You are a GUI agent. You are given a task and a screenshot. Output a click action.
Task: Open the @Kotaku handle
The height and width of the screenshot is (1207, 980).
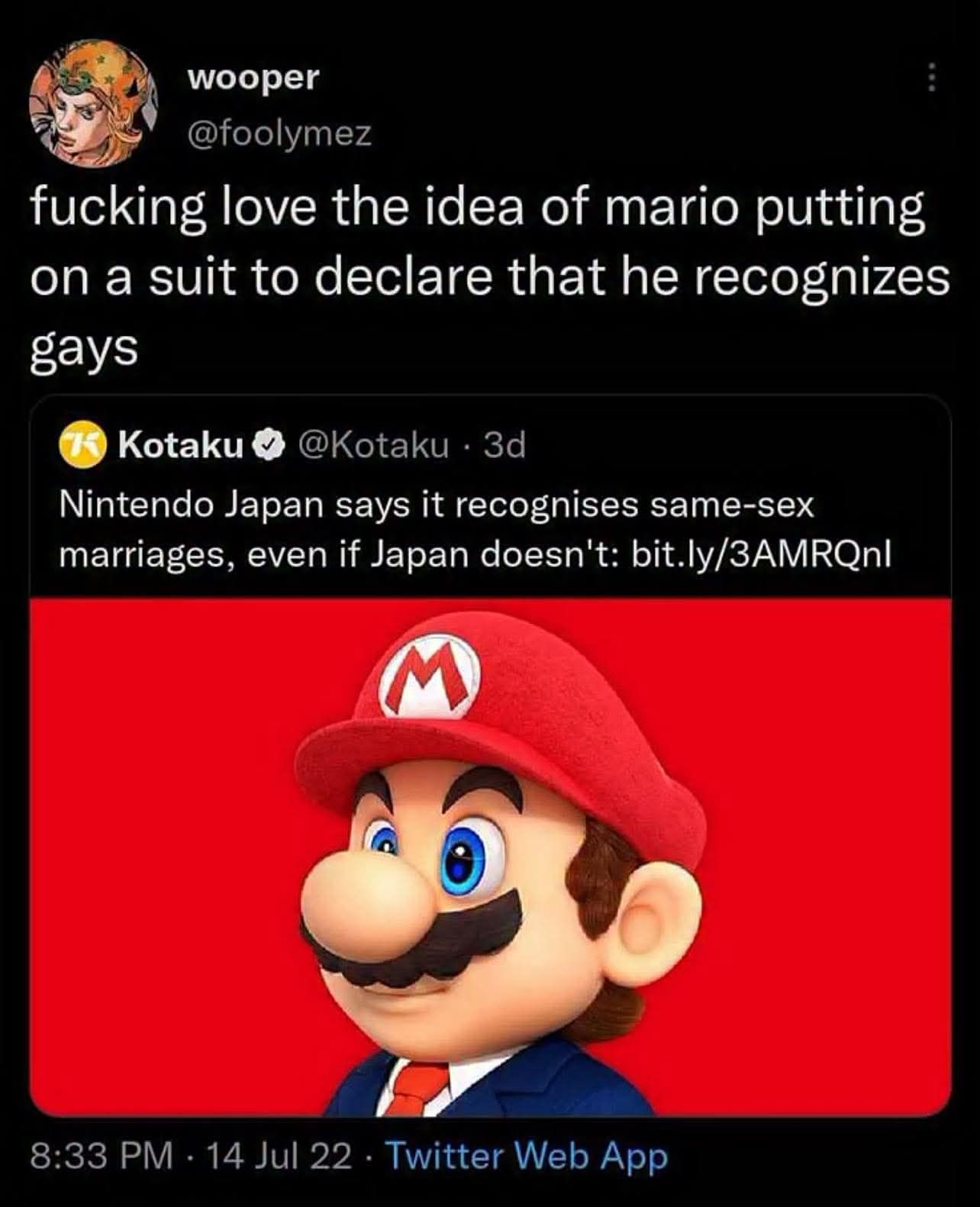click(x=373, y=444)
